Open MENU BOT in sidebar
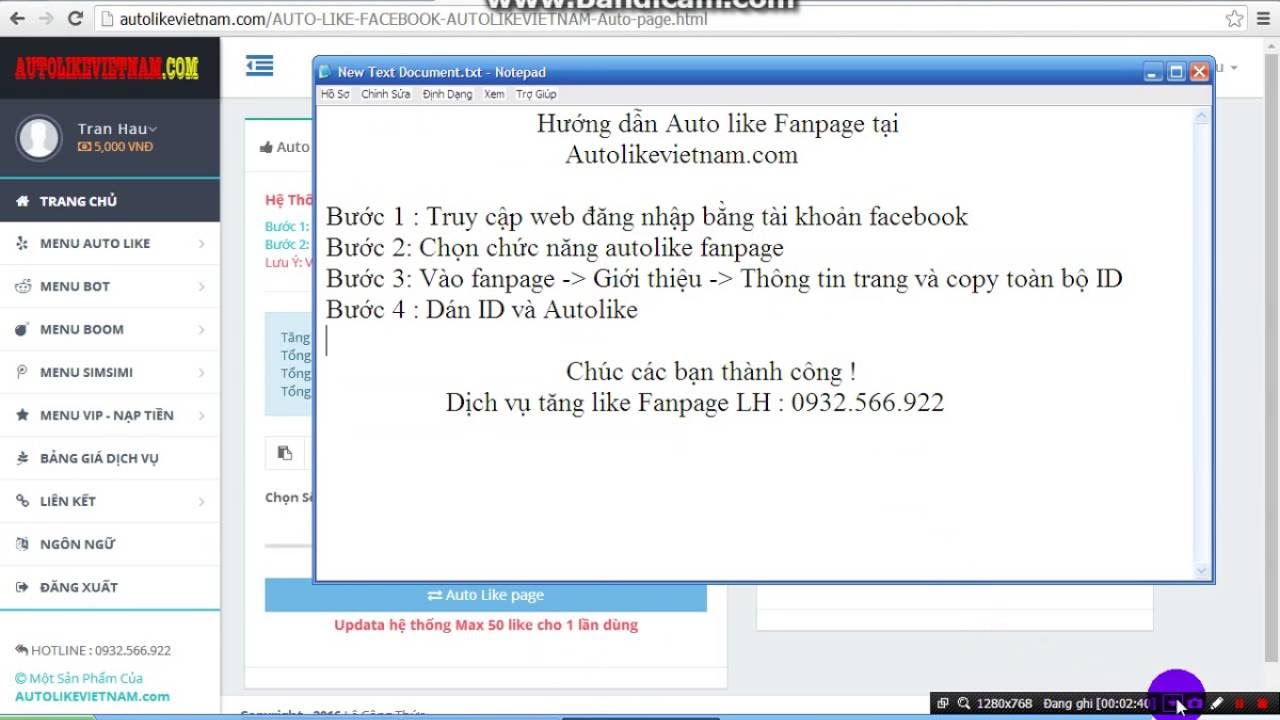 [110, 286]
